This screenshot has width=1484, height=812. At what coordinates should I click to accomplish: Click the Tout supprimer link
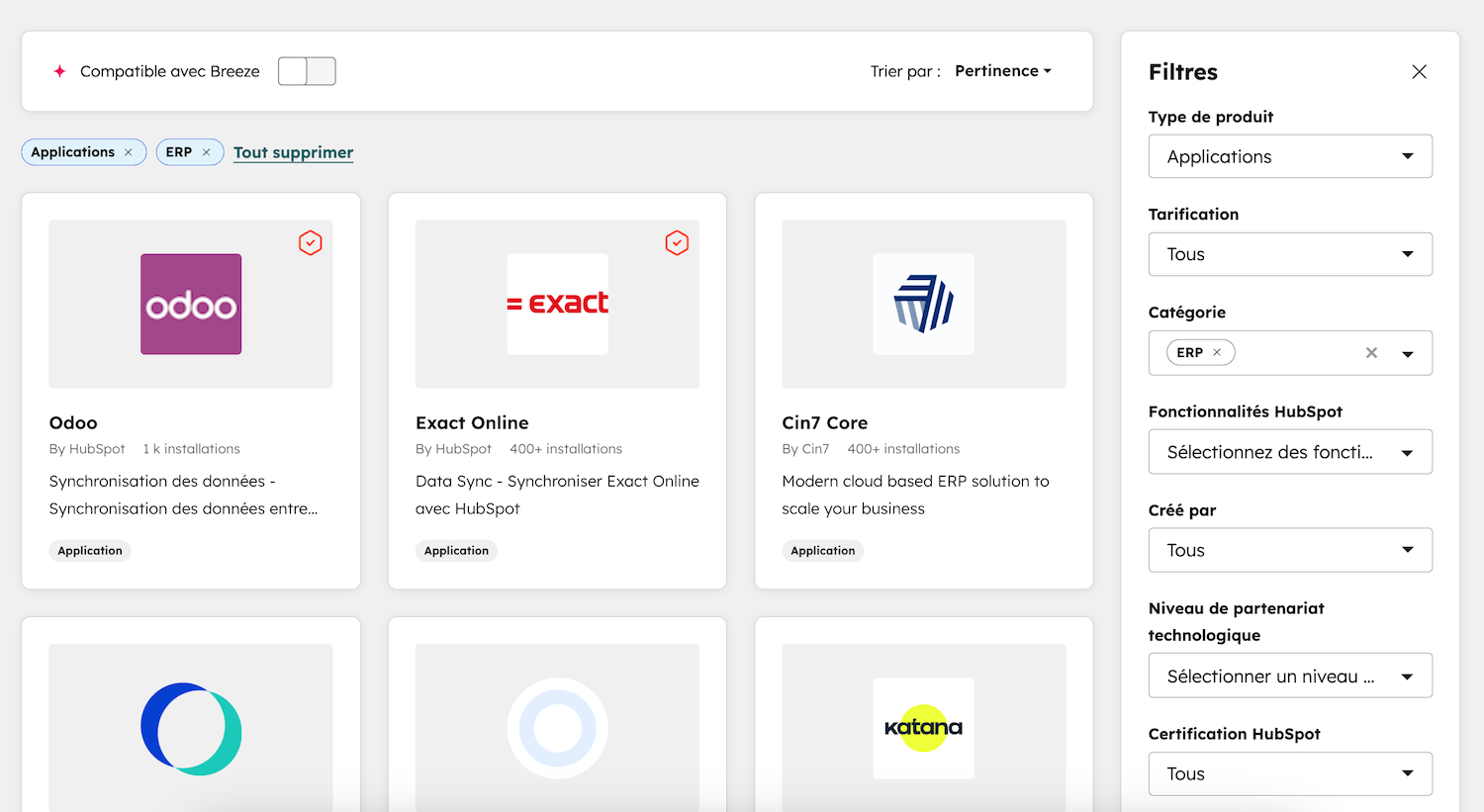(x=293, y=151)
